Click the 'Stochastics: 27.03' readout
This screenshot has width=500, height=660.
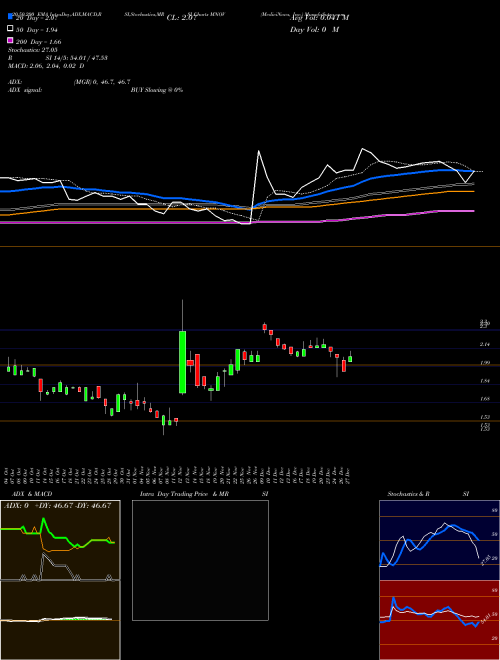32,50
